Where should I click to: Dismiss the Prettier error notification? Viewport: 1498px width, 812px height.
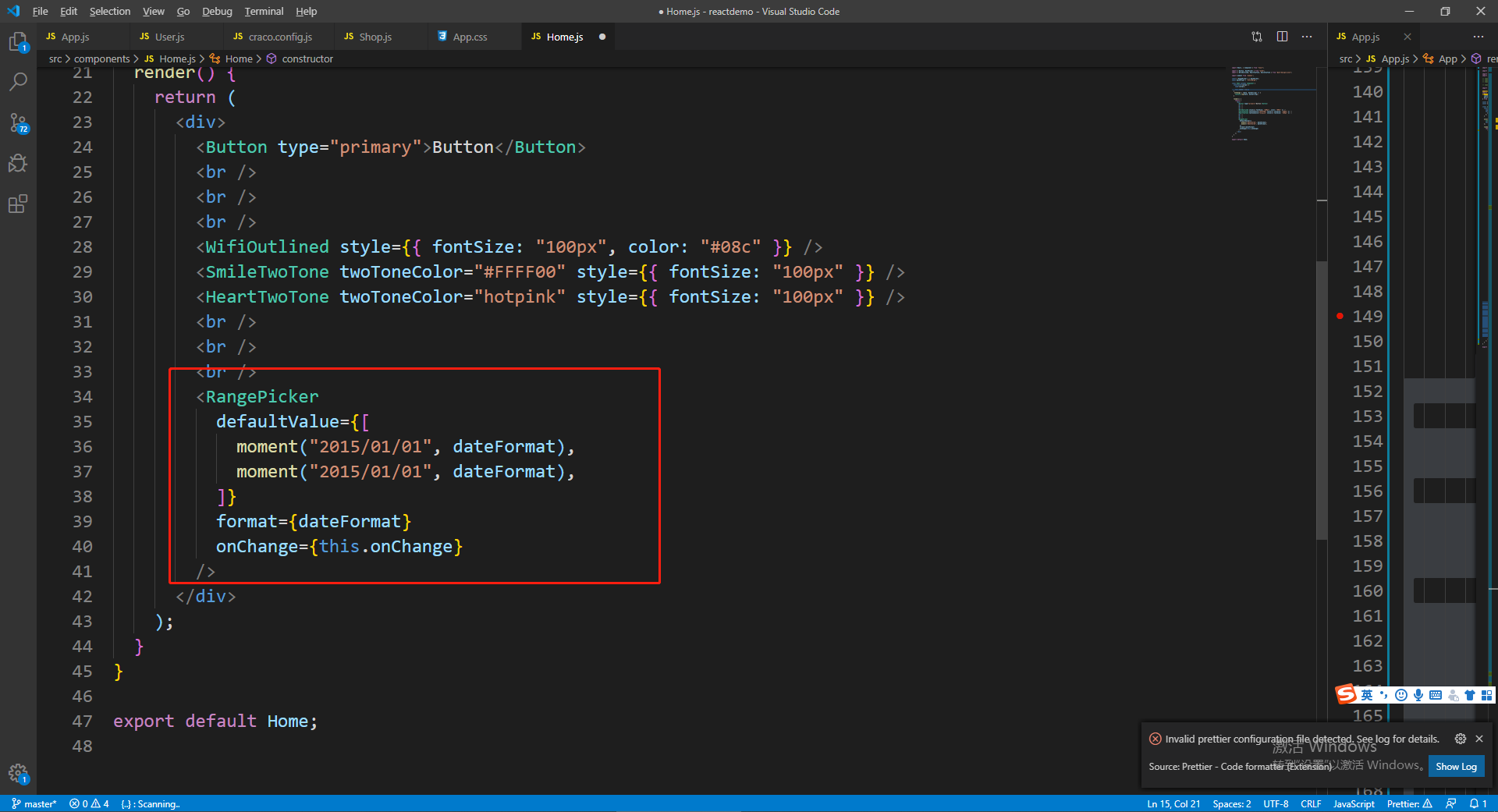coord(1479,739)
